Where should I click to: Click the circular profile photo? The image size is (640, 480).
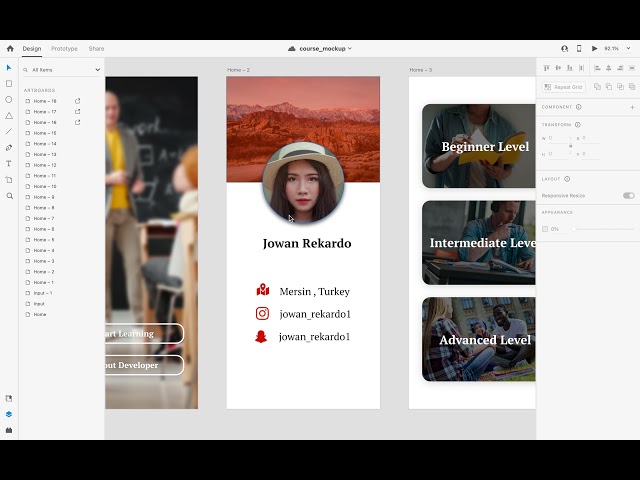(x=303, y=182)
